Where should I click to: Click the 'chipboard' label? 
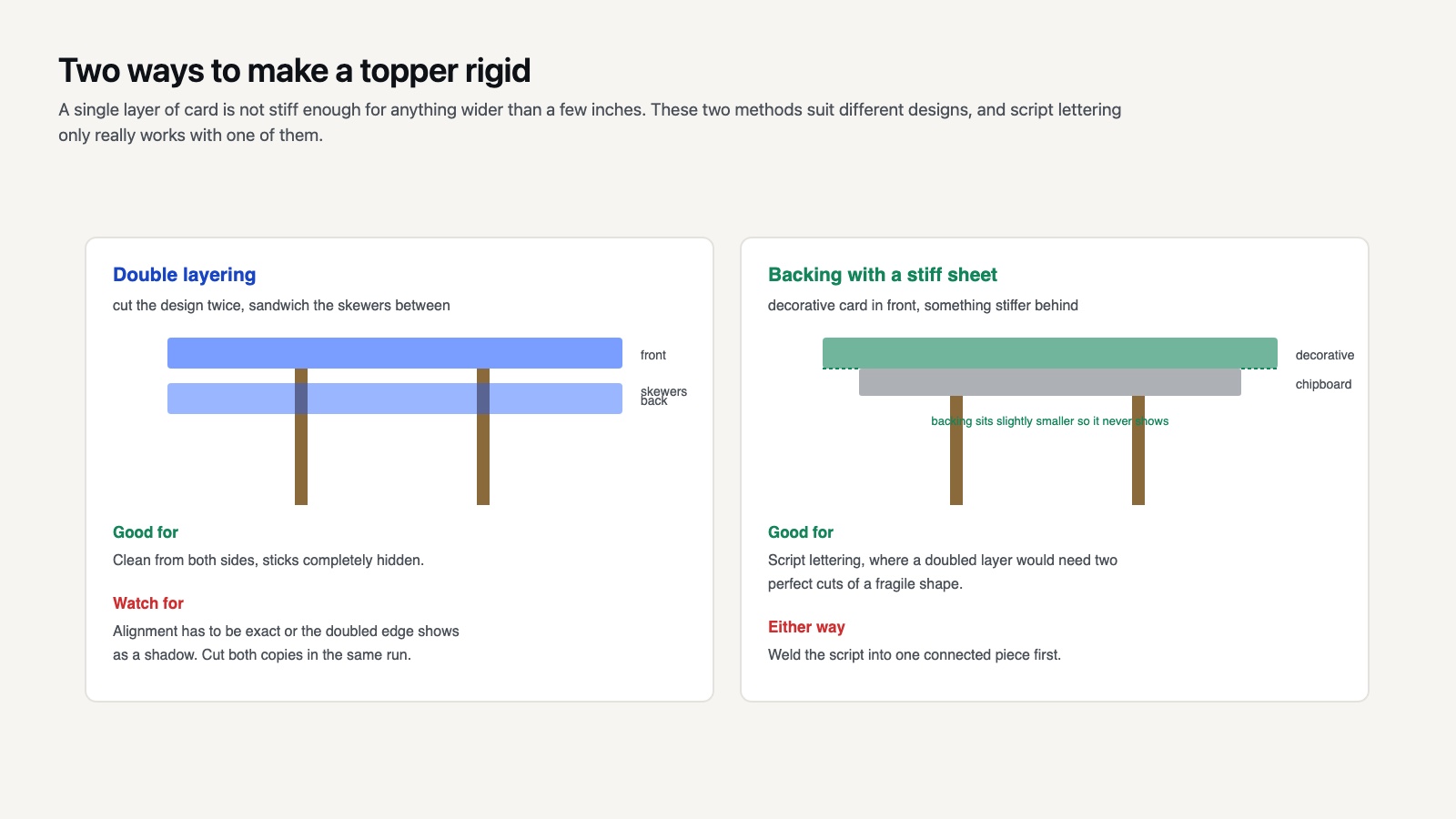(1323, 384)
